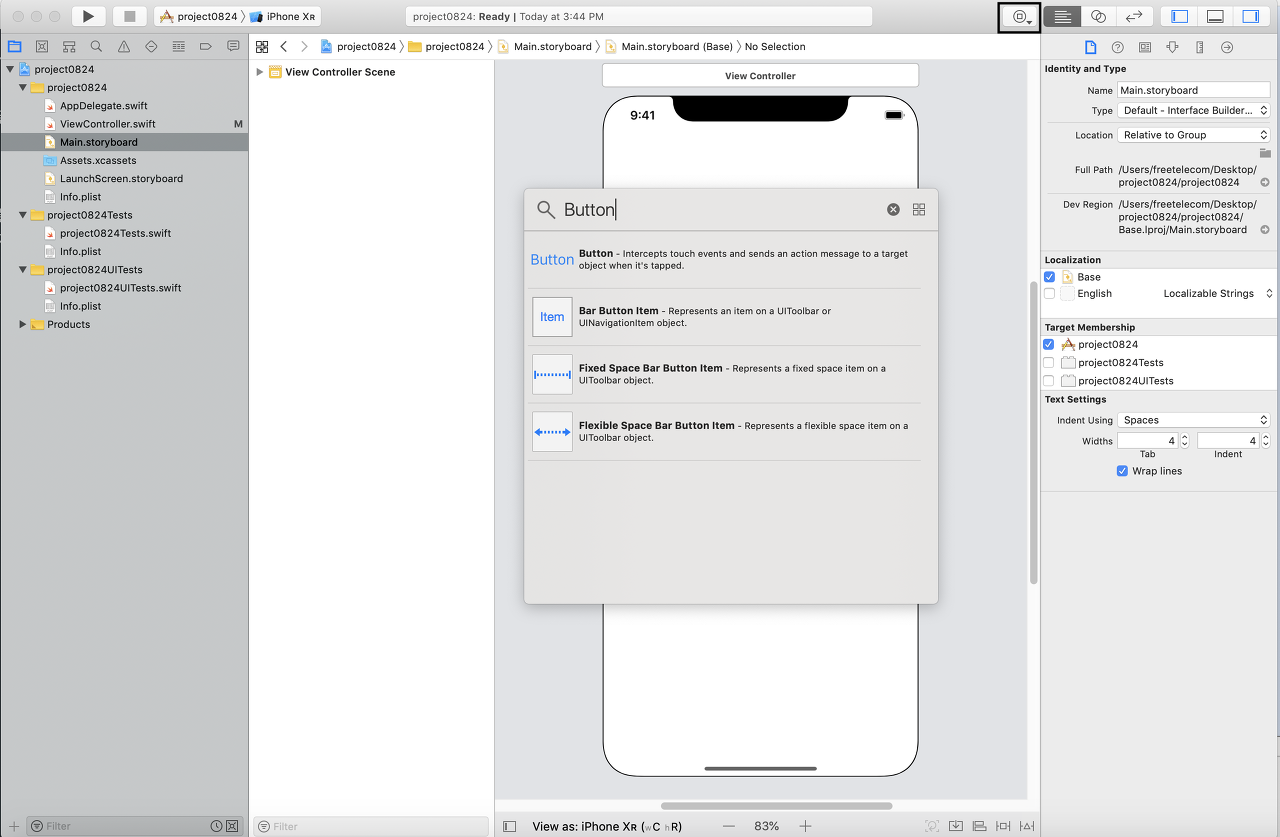Open the Location Relative to Group dropdown
This screenshot has width=1280, height=837.
click(1194, 135)
